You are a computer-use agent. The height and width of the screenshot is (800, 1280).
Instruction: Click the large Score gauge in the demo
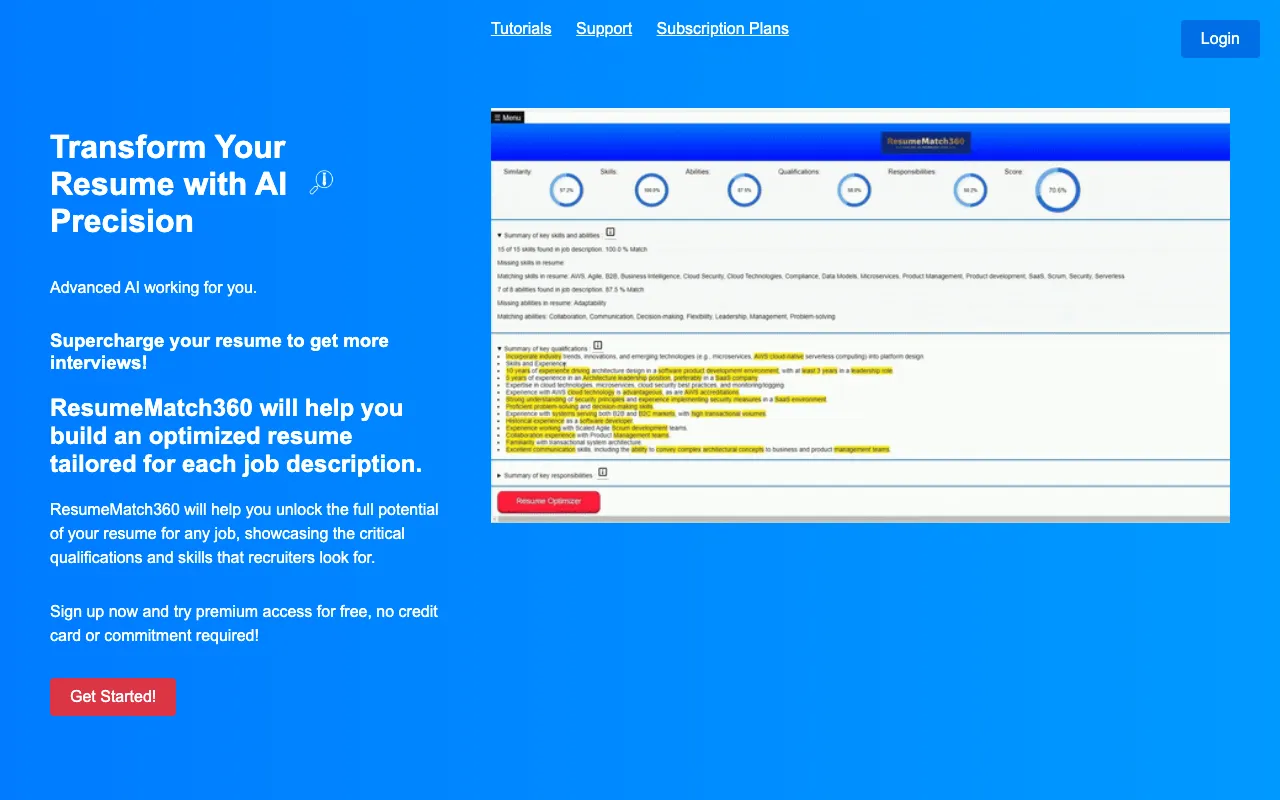[x=1057, y=190]
